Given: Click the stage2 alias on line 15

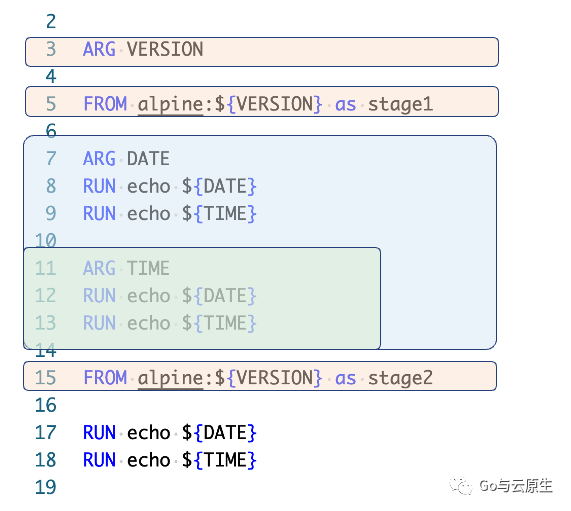Looking at the screenshot, I should (400, 378).
